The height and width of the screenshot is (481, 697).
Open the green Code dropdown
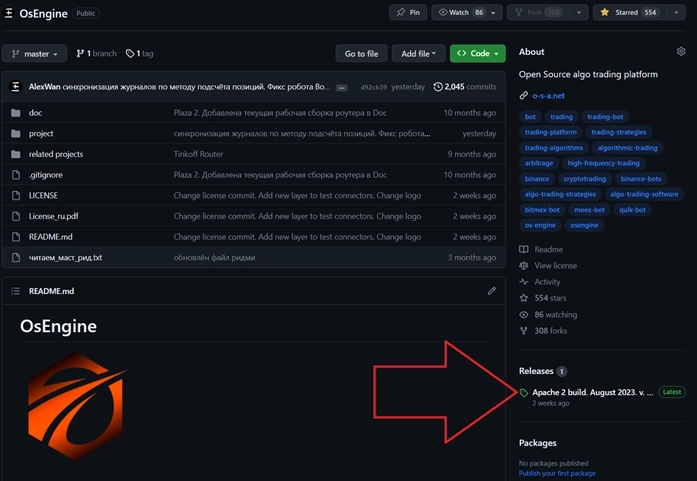click(x=477, y=53)
